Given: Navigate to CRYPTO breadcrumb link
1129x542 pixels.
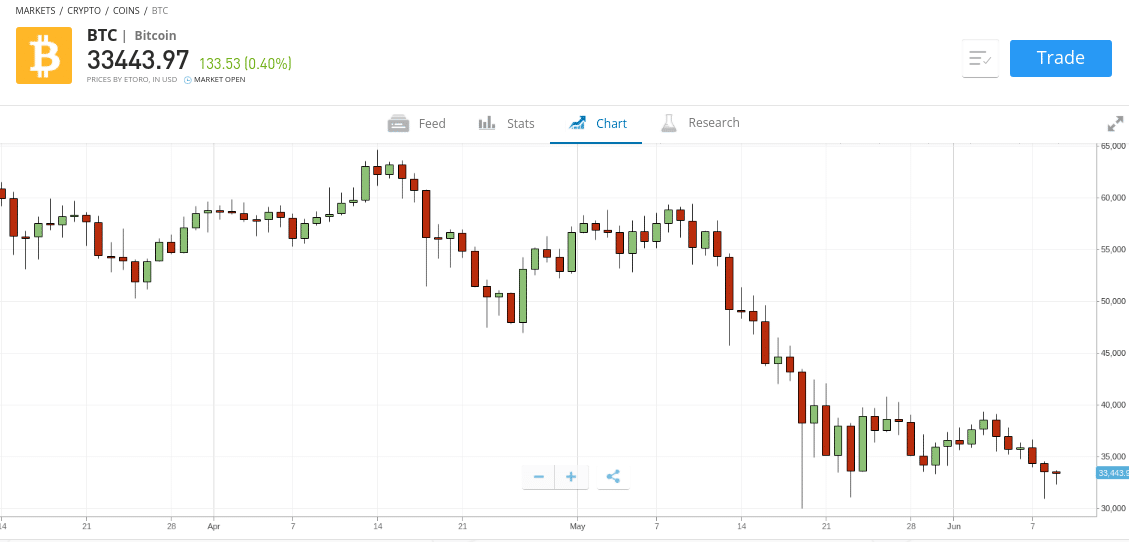Looking at the screenshot, I should [x=84, y=10].
